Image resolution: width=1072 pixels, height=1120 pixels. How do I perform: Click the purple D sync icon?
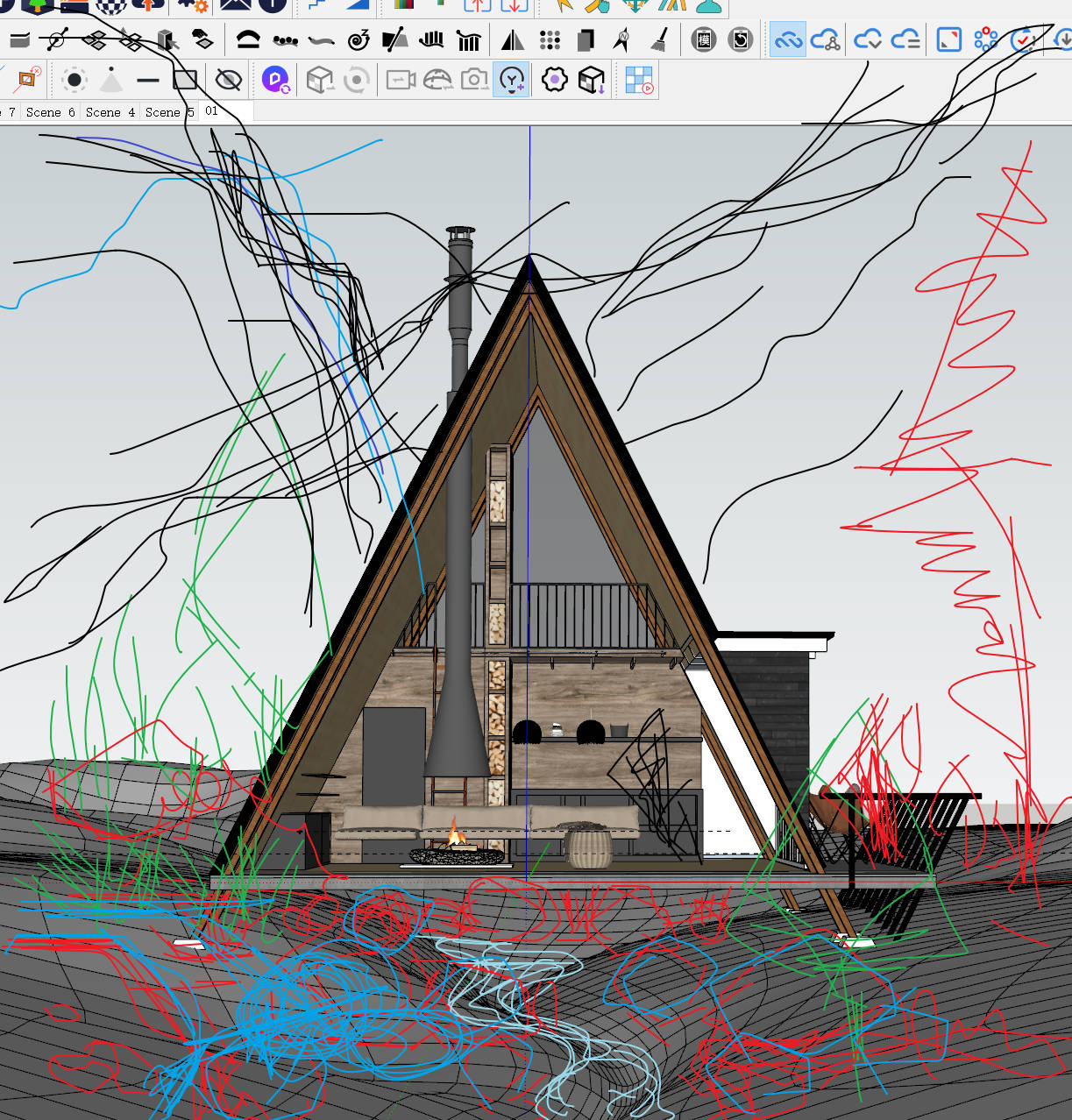point(276,81)
